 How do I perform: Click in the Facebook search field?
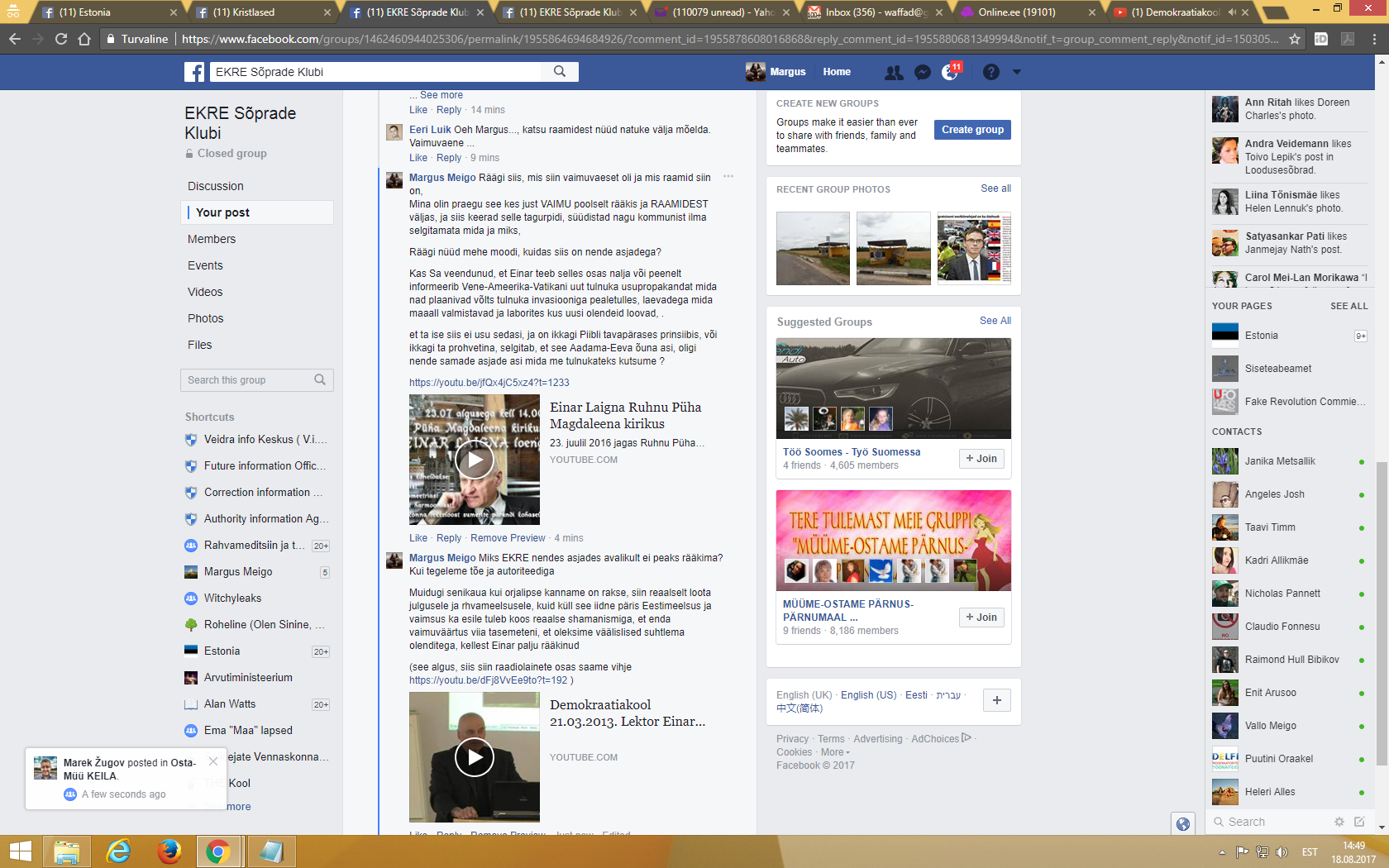pyautogui.click(x=376, y=72)
